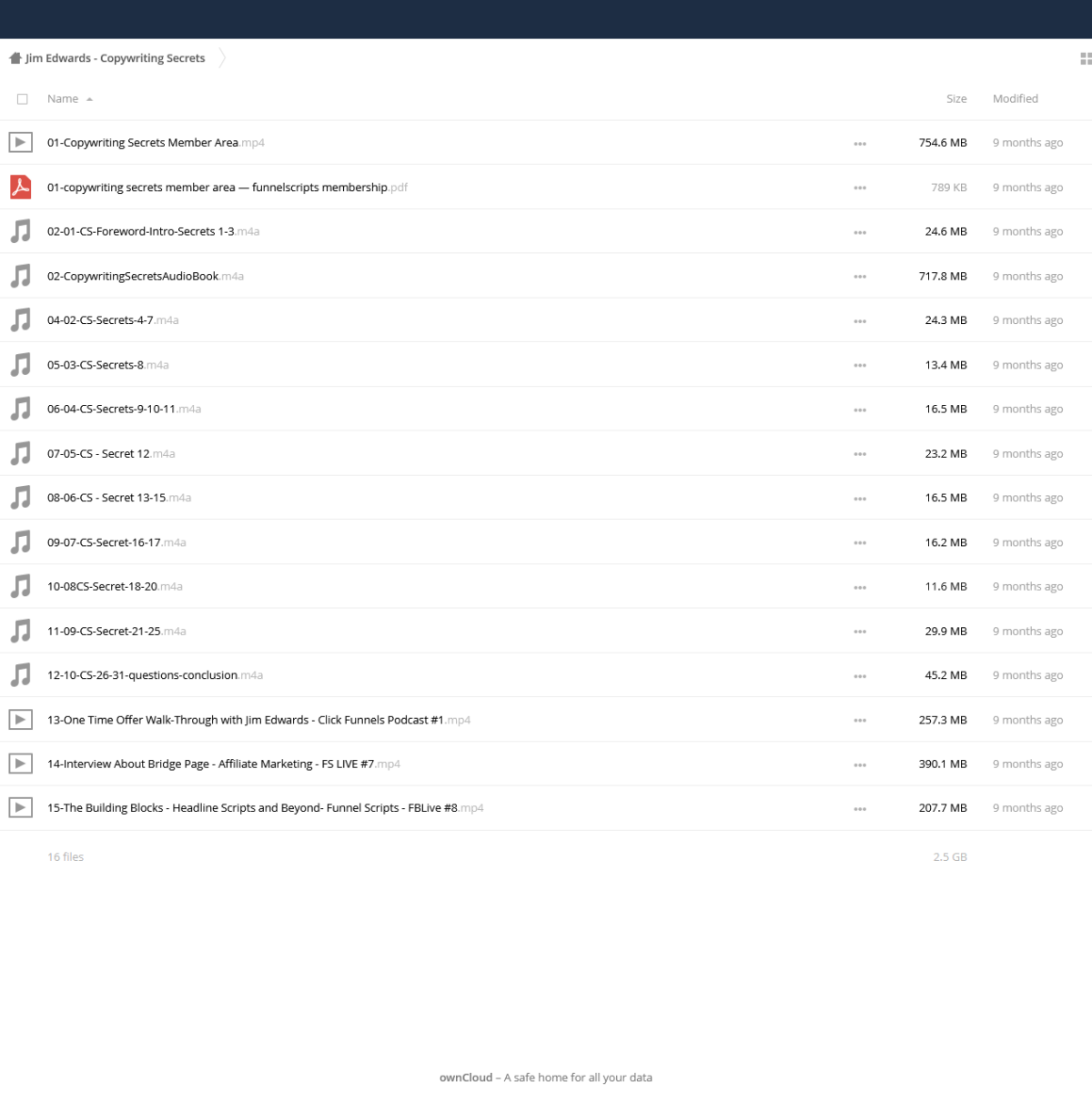
Task: Open actions menu for 09-07-CS-Secret-16-17.m4a
Action: (x=860, y=542)
